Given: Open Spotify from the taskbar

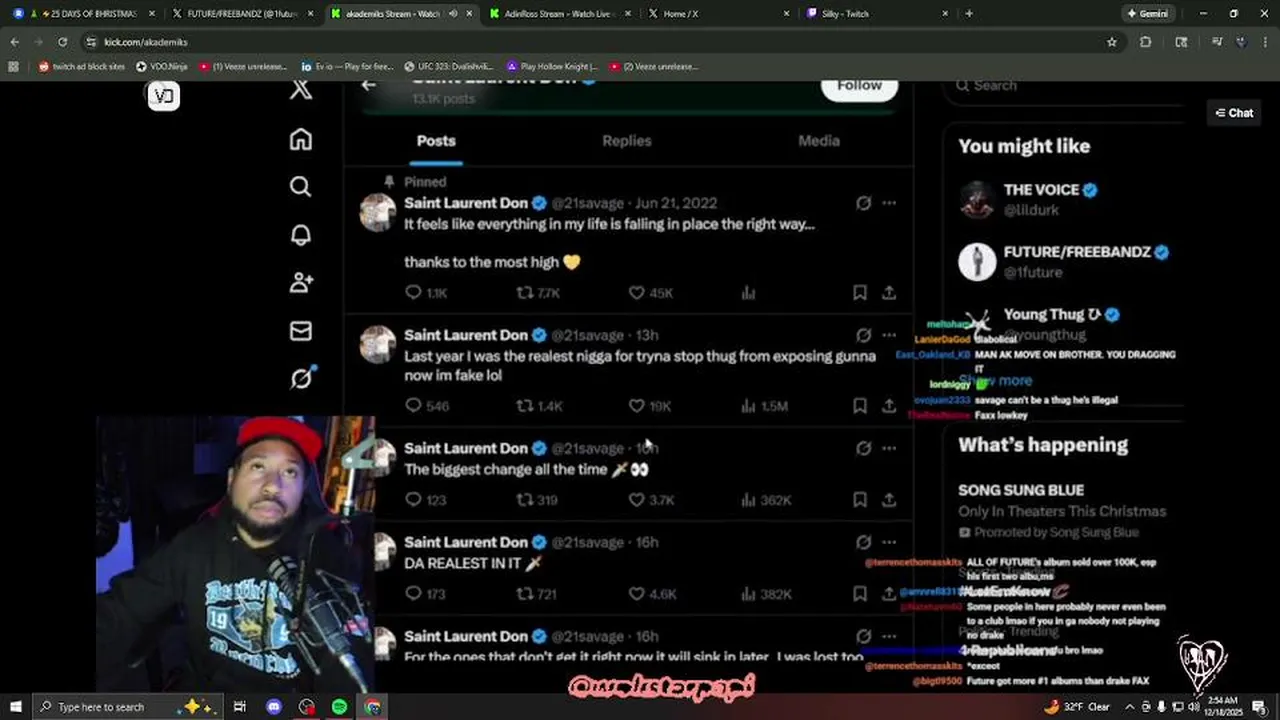Looking at the screenshot, I should 339,707.
